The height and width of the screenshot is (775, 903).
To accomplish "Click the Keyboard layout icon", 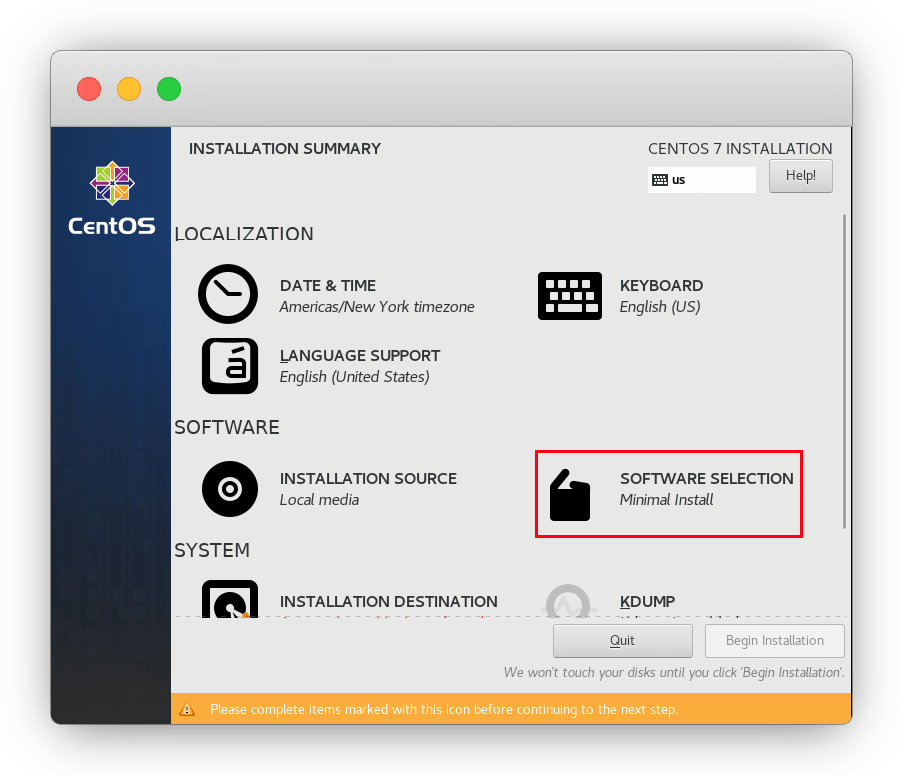I will [570, 295].
